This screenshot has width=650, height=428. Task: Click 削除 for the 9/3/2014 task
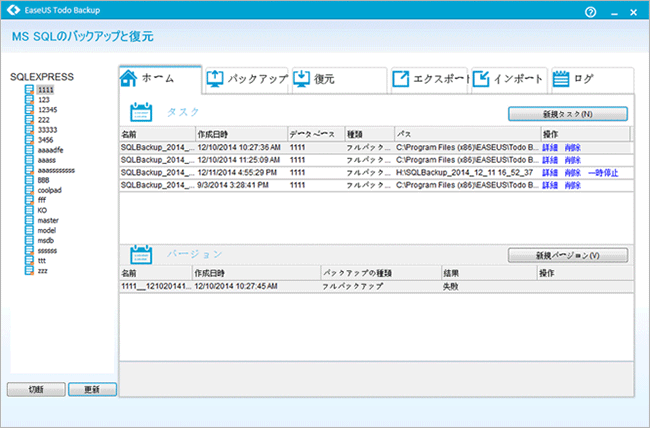[x=572, y=185]
